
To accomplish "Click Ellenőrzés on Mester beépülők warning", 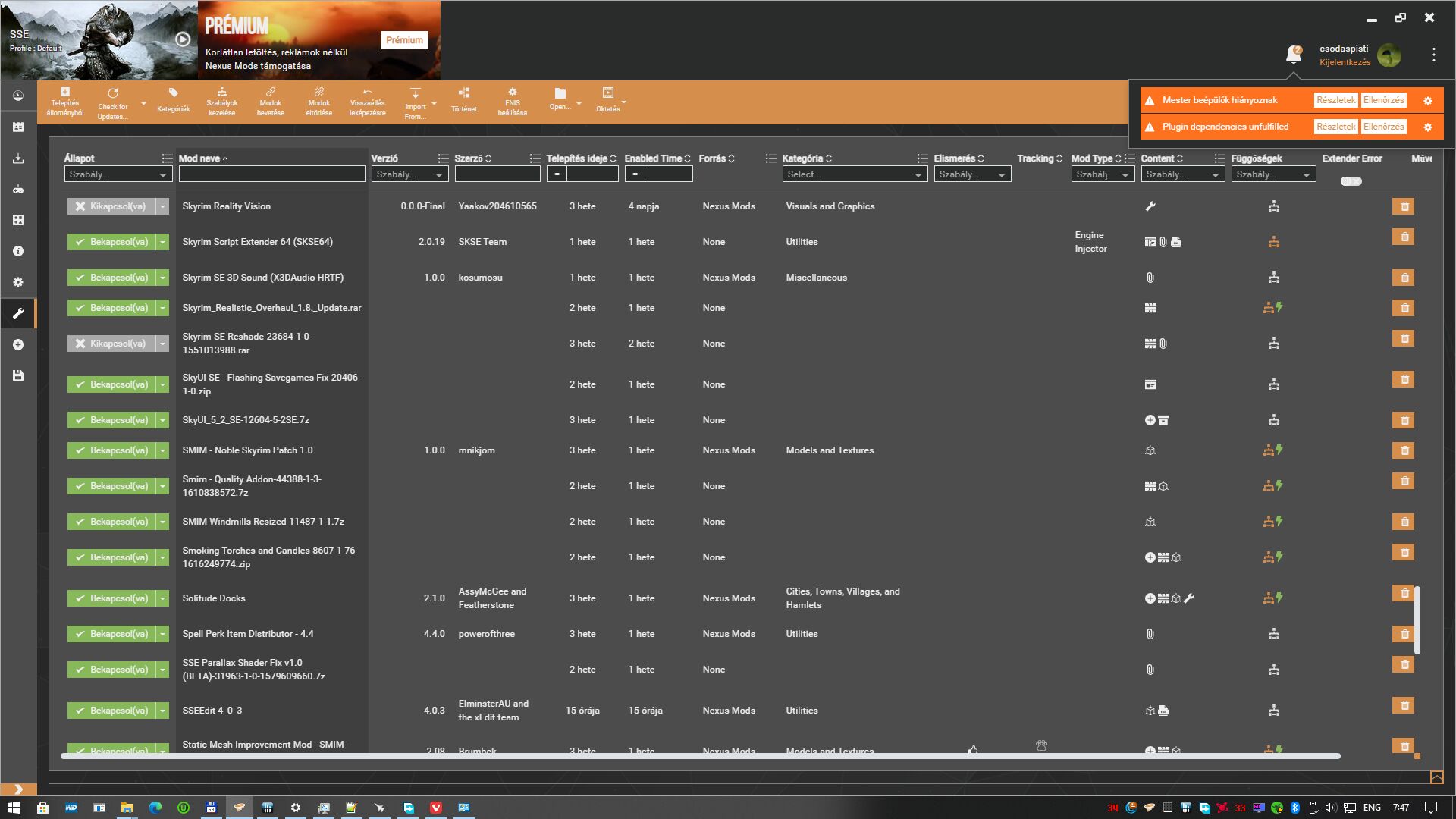I will pos(1383,100).
